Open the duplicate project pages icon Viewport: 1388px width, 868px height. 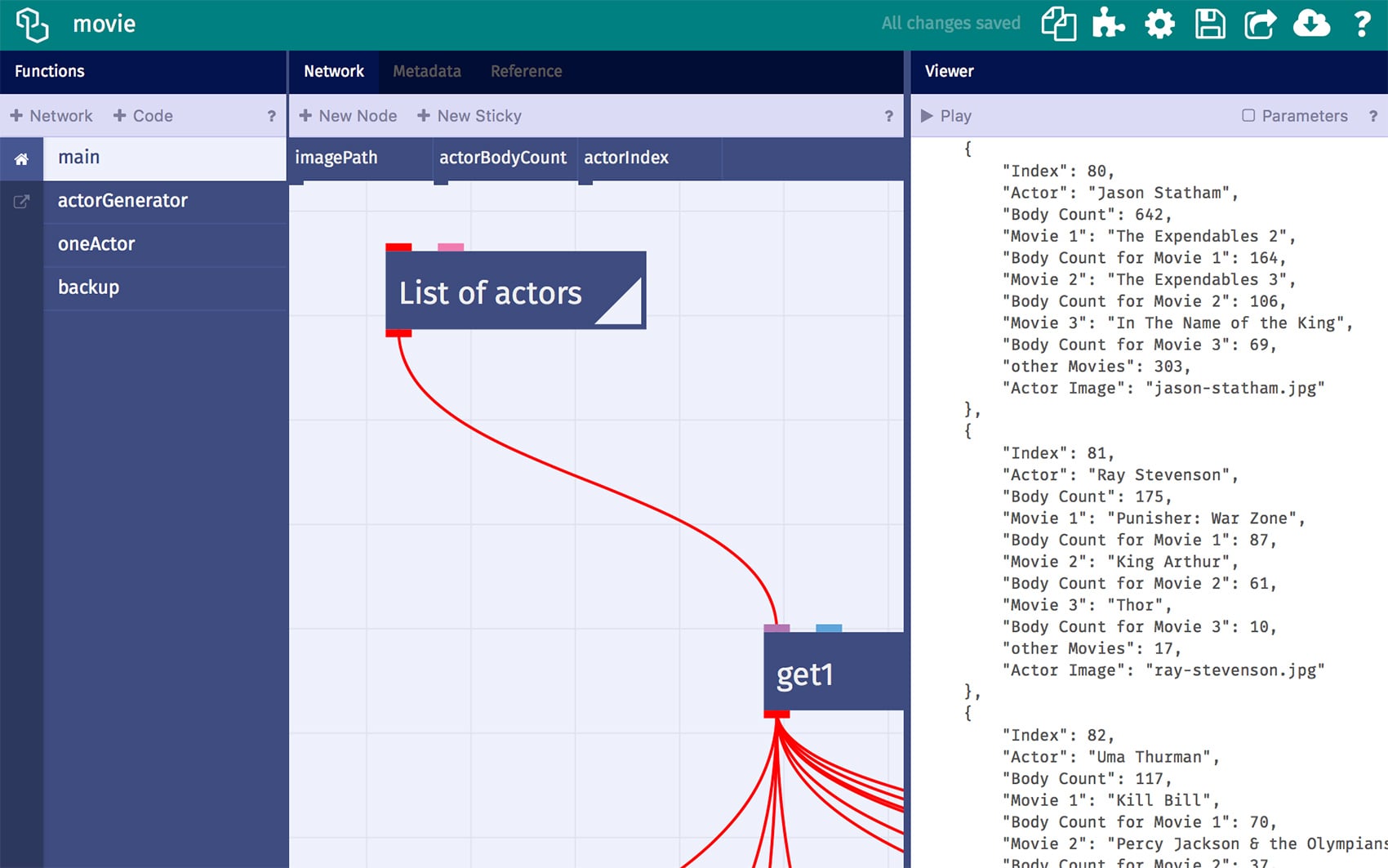[x=1058, y=24]
